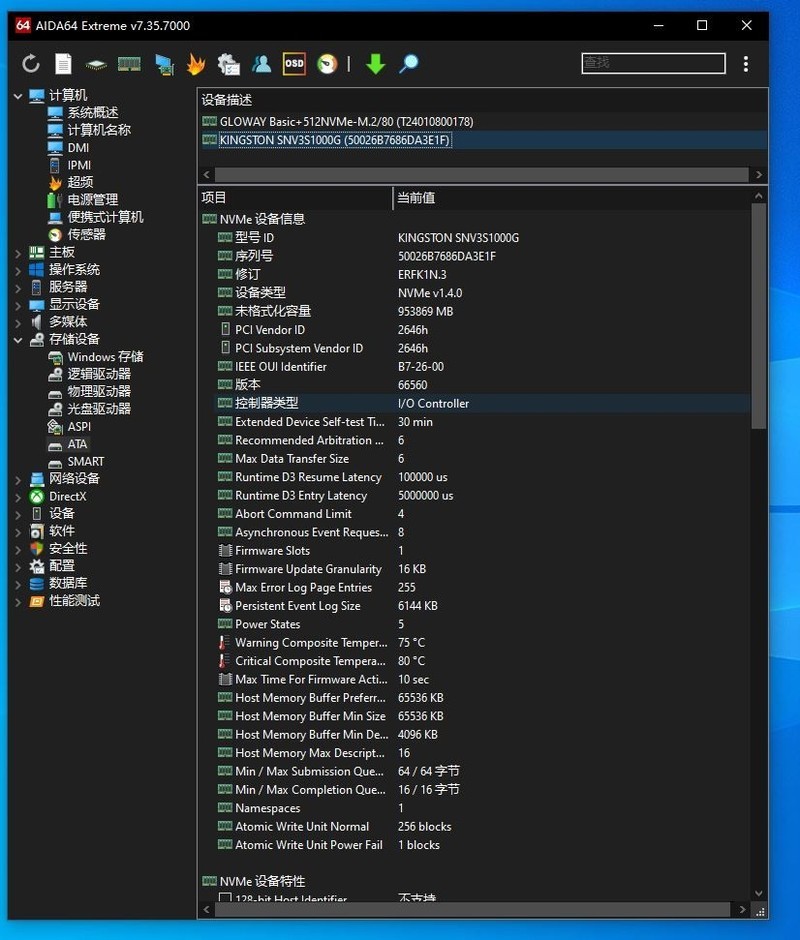Viewport: 800px width, 940px height.
Task: Open the three-dot menu at top right
Action: click(x=746, y=64)
